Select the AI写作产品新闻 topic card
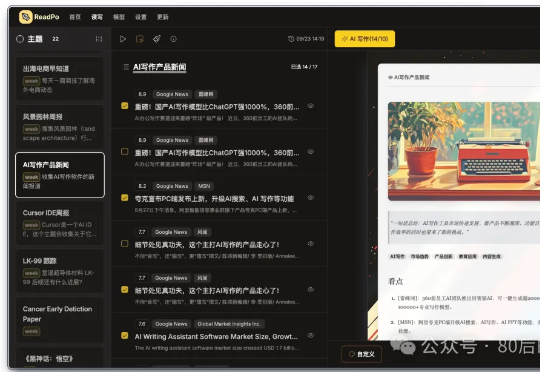 click(60, 175)
